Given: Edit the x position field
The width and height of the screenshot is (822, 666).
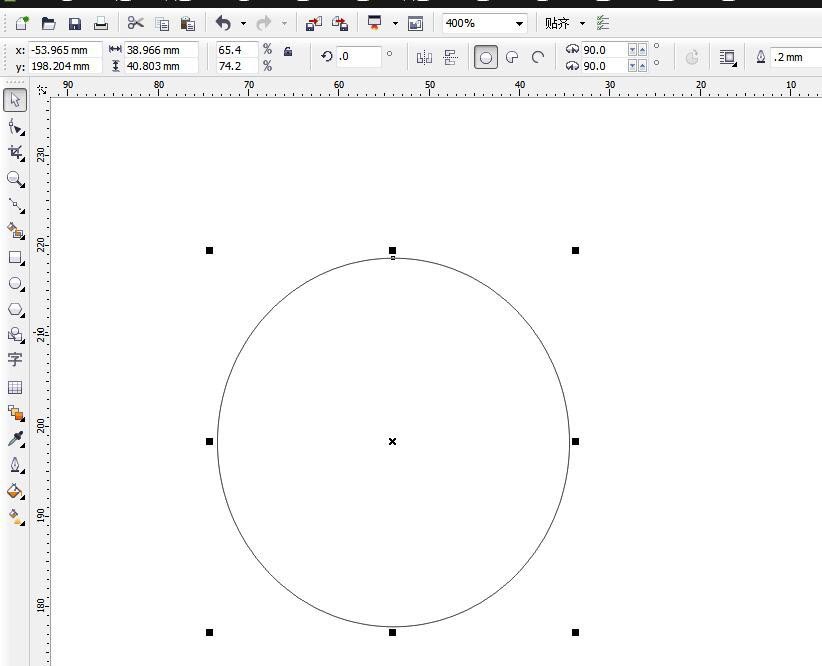Looking at the screenshot, I should 64,50.
